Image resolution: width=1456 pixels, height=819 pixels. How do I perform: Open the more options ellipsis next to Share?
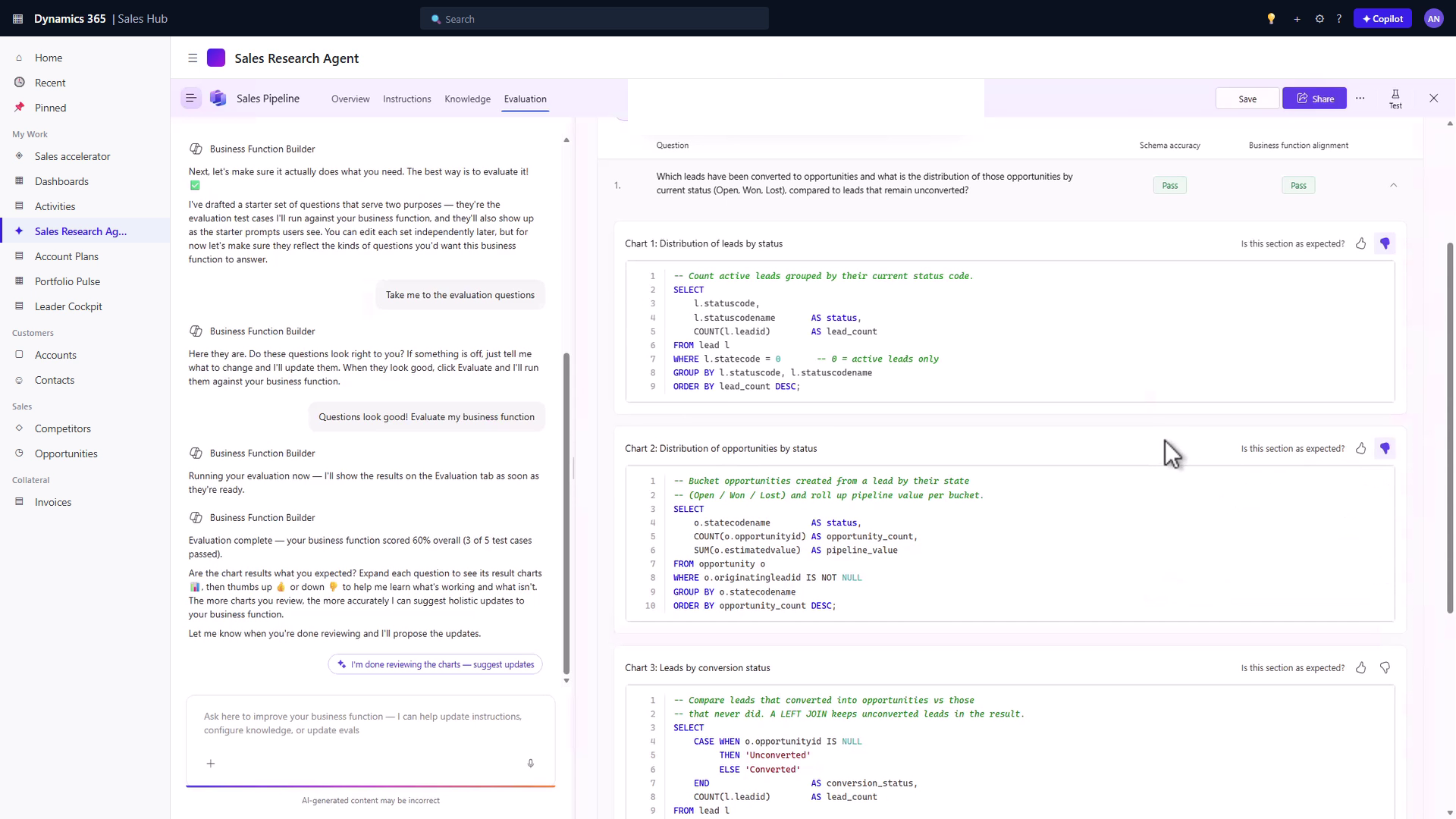[x=1360, y=99]
